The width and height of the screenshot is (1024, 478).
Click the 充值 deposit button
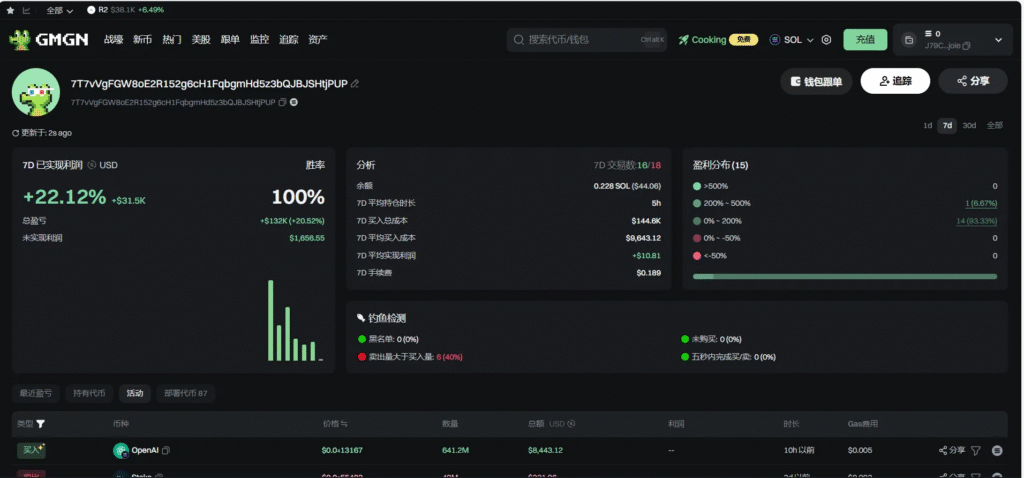(x=865, y=40)
